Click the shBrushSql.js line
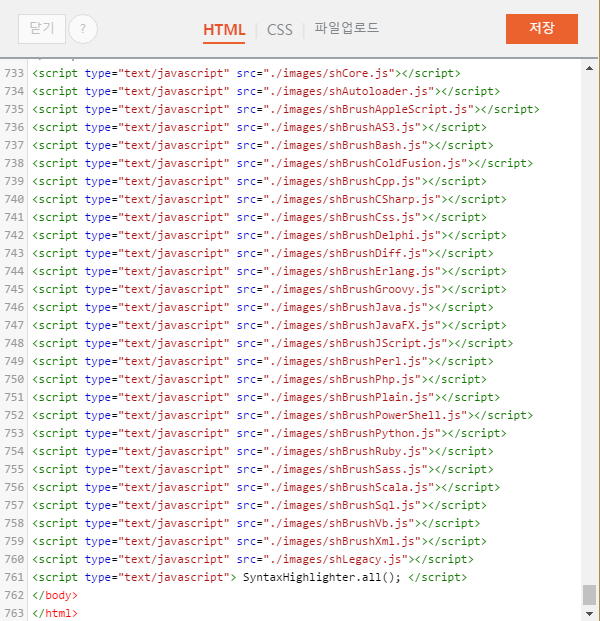Image resolution: width=600 pixels, height=621 pixels. click(259, 506)
